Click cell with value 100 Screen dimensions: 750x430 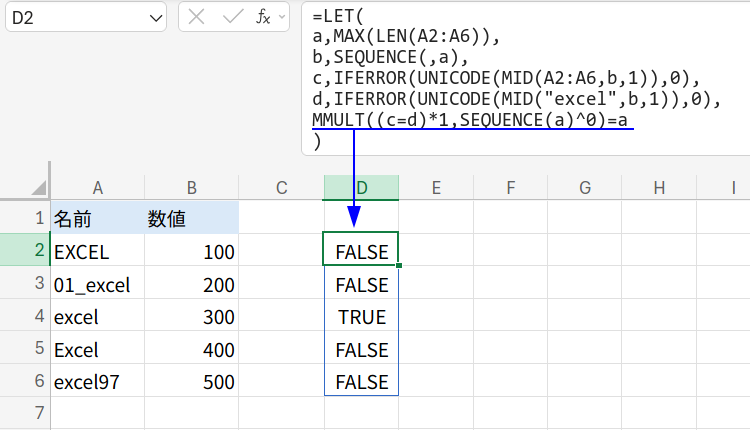click(x=191, y=250)
